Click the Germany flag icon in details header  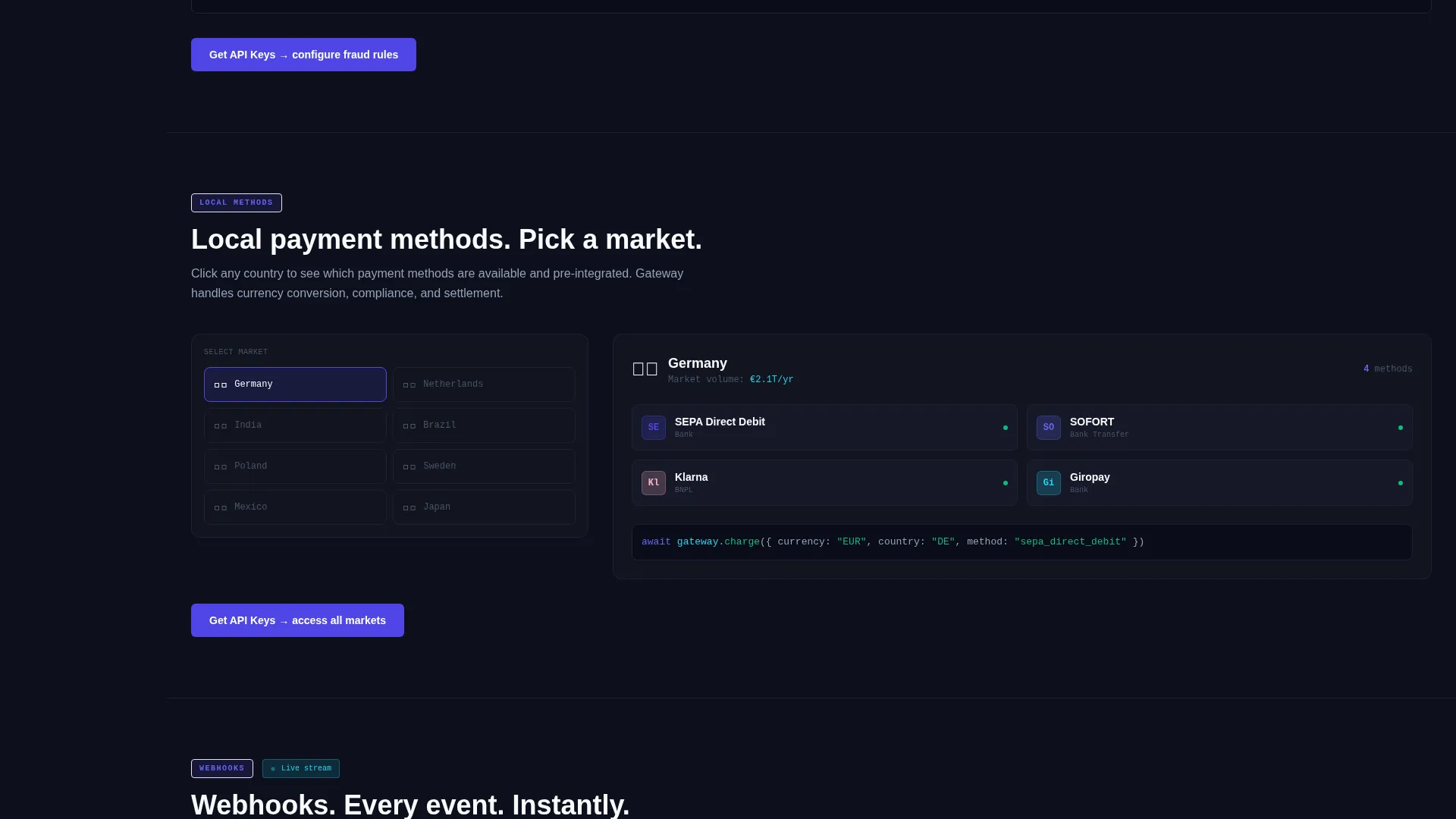(645, 369)
